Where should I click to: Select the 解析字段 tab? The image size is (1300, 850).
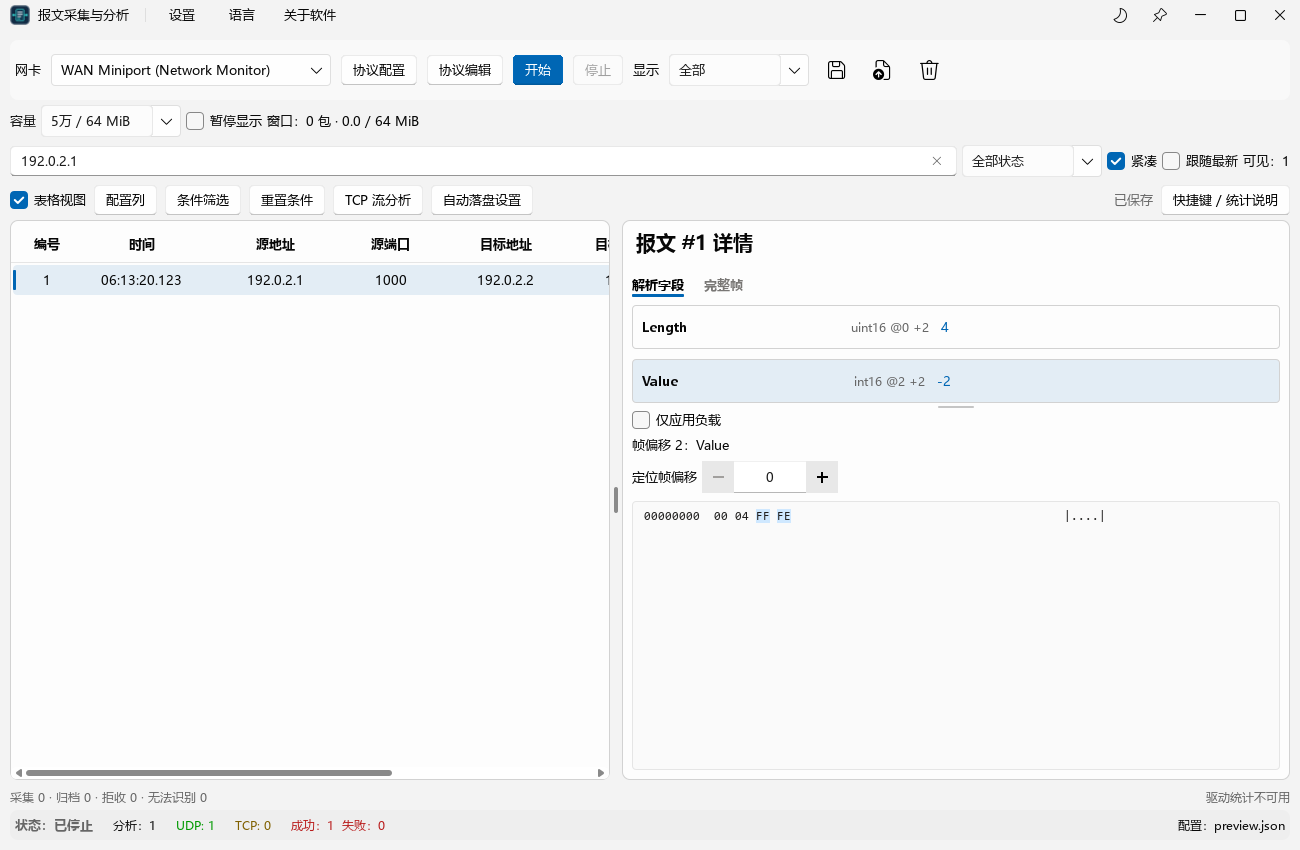pos(658,285)
